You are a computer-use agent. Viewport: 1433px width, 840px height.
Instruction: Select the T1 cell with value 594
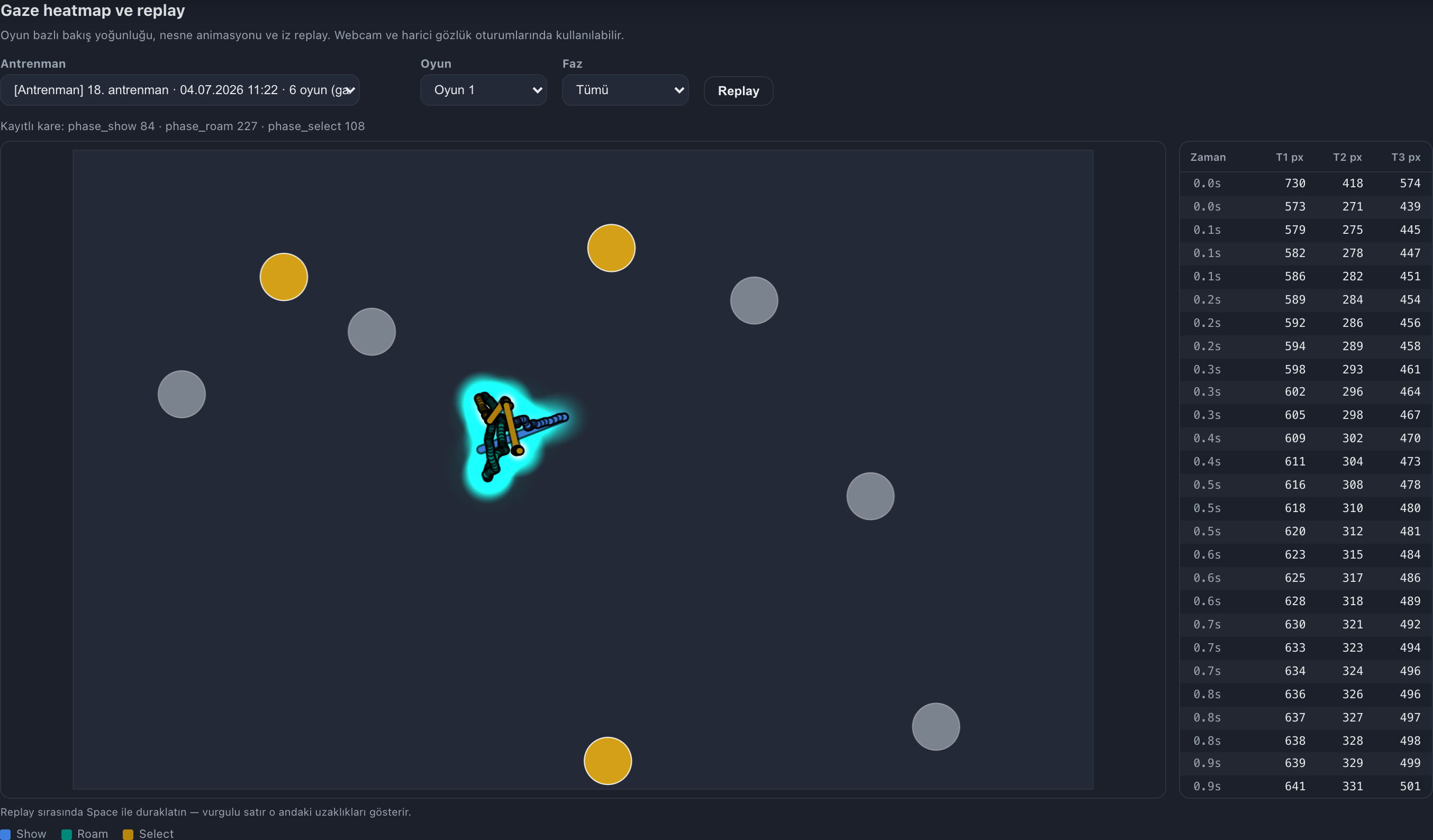[x=1295, y=346]
